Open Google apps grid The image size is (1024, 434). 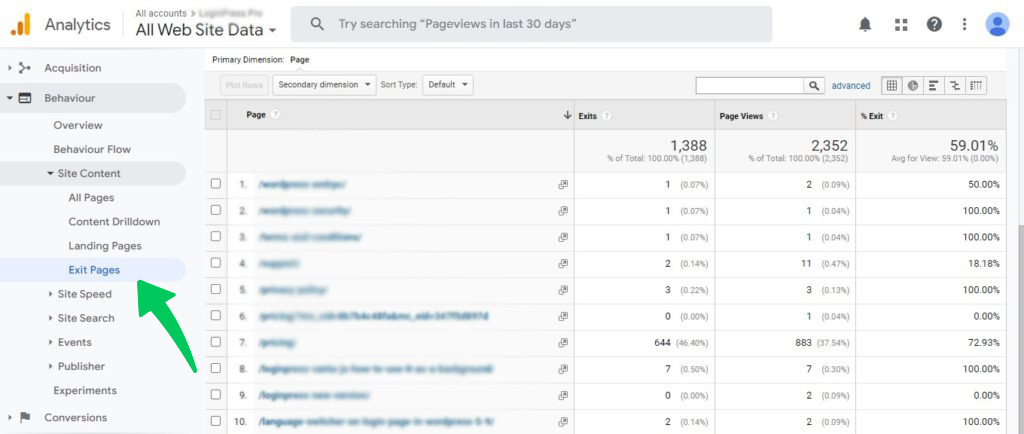901,25
